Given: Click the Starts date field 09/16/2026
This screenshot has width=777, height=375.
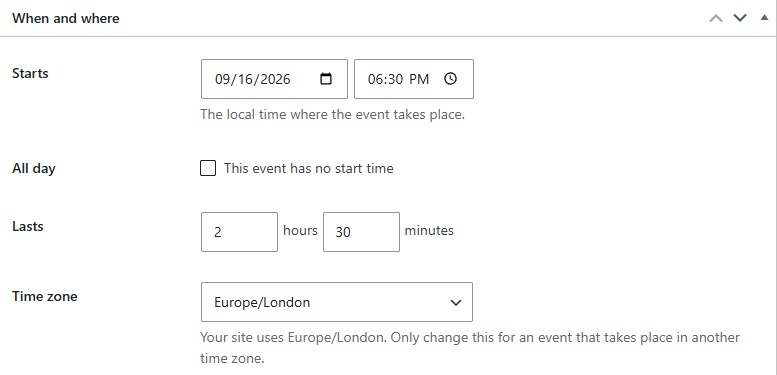Looking at the screenshot, I should (x=275, y=79).
